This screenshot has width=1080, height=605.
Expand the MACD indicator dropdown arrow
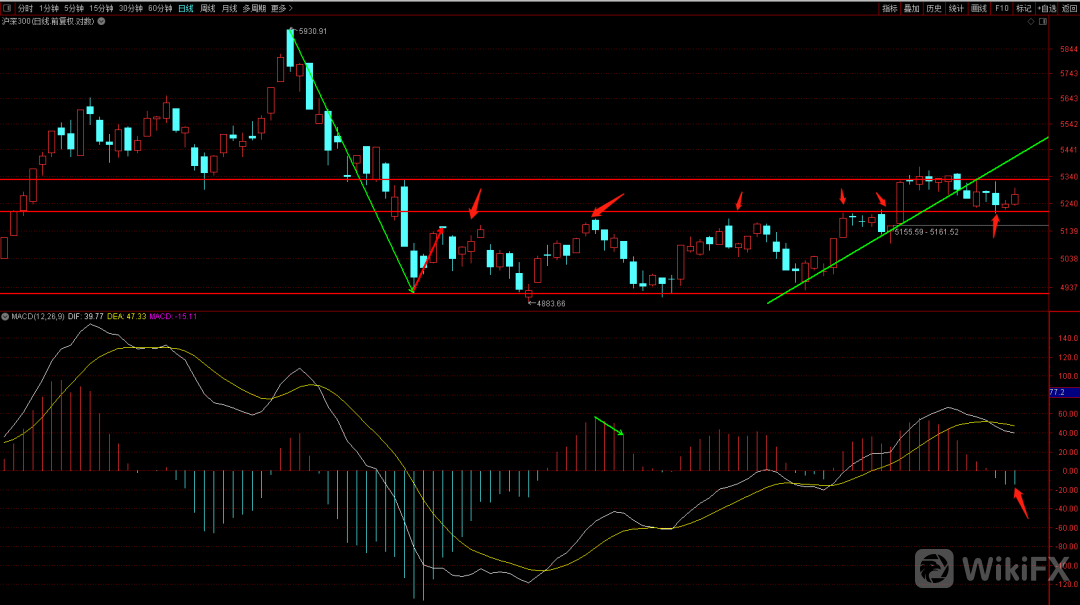5,316
